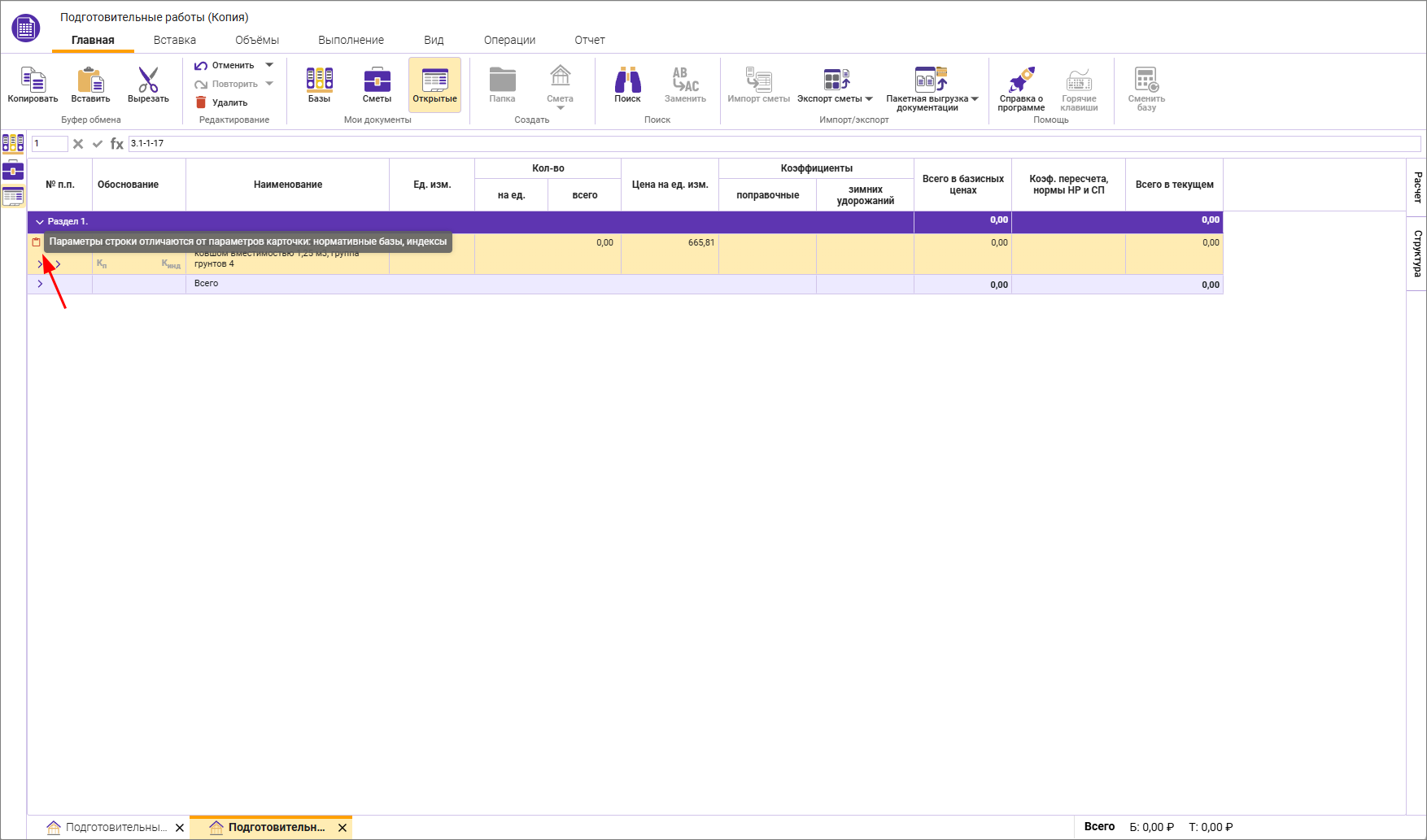Open Справка о программе rocket icon
This screenshot has width=1427, height=840.
click(1021, 81)
